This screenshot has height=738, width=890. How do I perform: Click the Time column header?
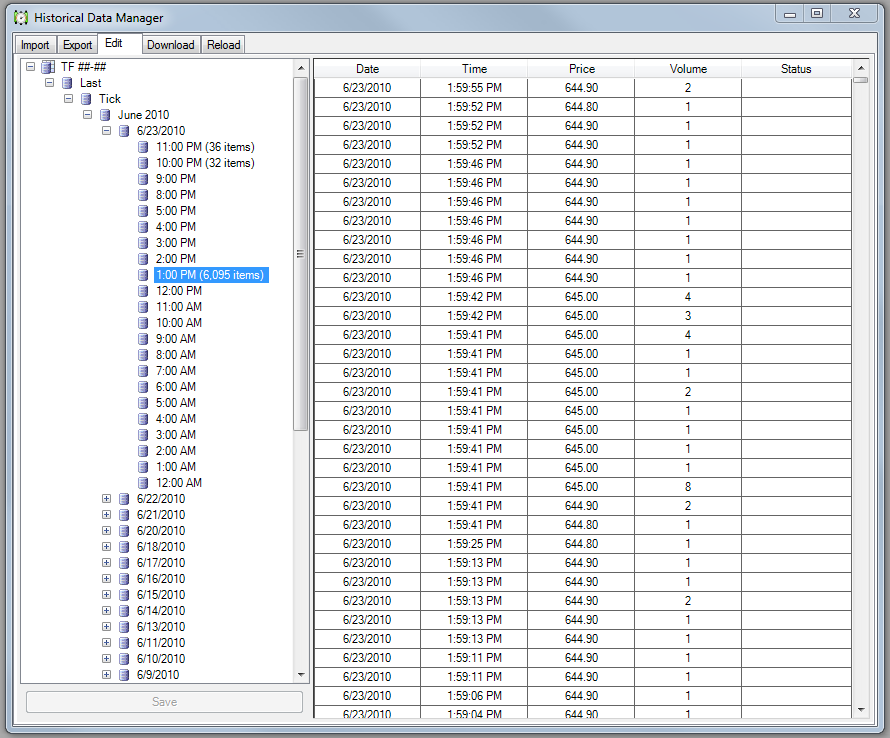coord(474,69)
